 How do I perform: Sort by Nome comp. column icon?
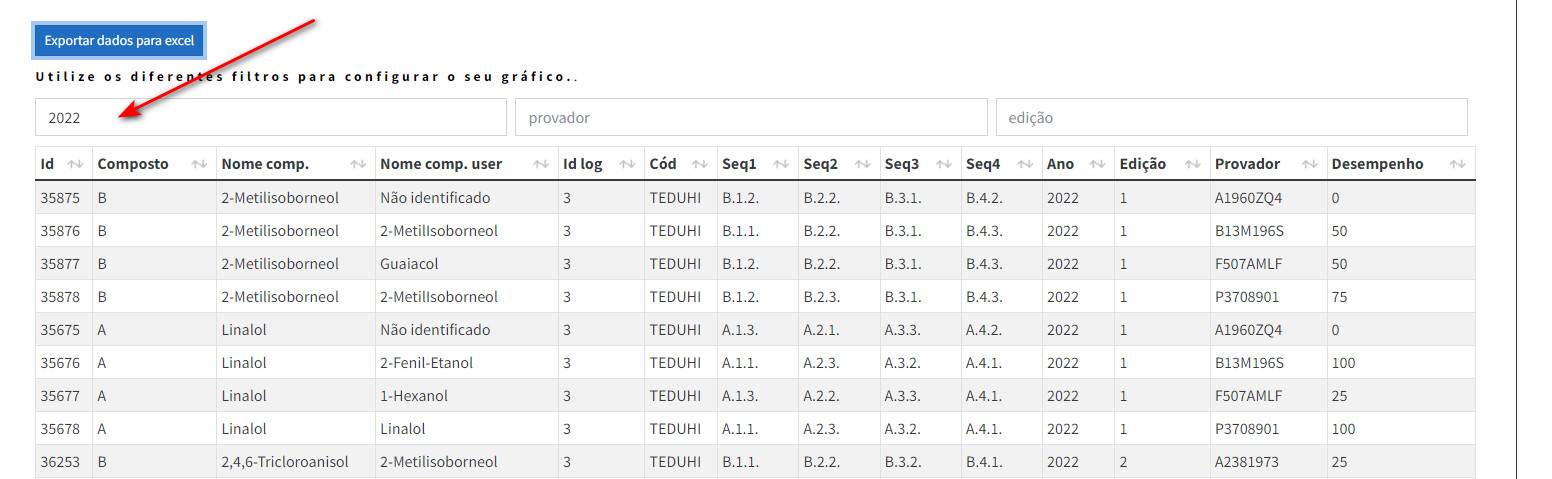pos(359,164)
